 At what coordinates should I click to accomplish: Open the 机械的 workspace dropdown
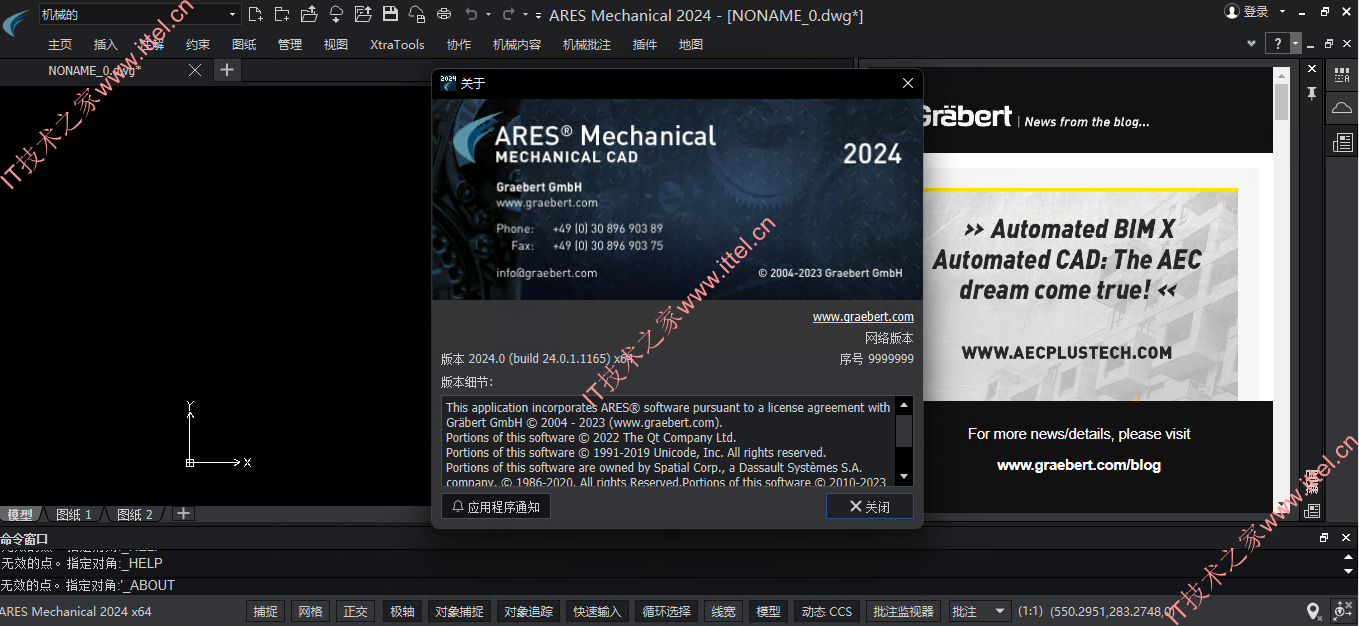(139, 14)
